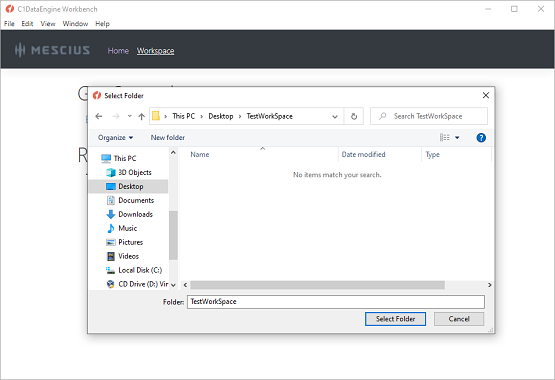Image resolution: width=555 pixels, height=380 pixels.
Task: Click the CD Drive disc icon
Action: click(x=110, y=284)
